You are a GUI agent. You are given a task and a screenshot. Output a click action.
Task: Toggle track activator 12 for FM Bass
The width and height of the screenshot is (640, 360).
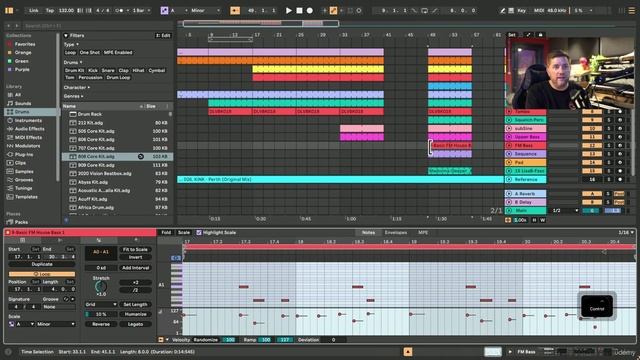tap(592, 145)
